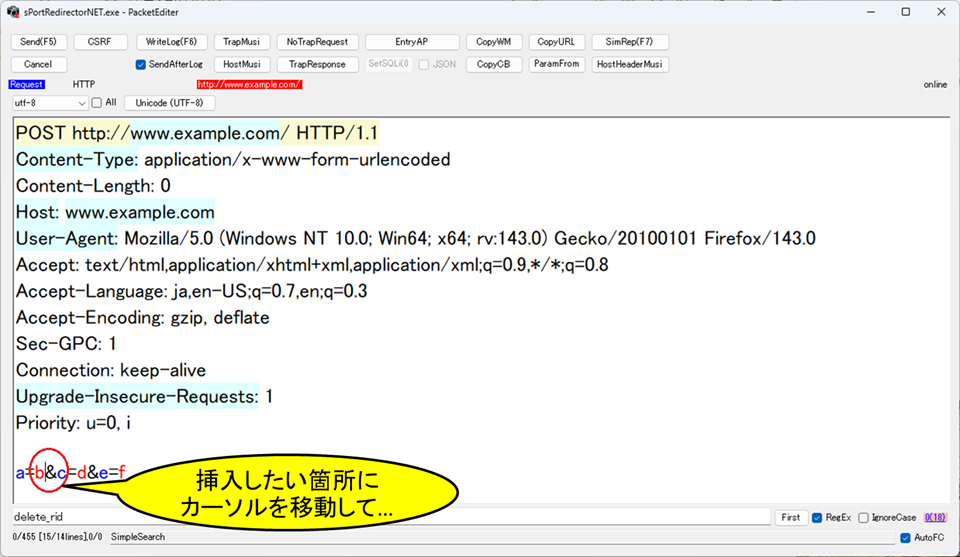
Task: Click the Accept: text/html header line
Action: (312, 264)
